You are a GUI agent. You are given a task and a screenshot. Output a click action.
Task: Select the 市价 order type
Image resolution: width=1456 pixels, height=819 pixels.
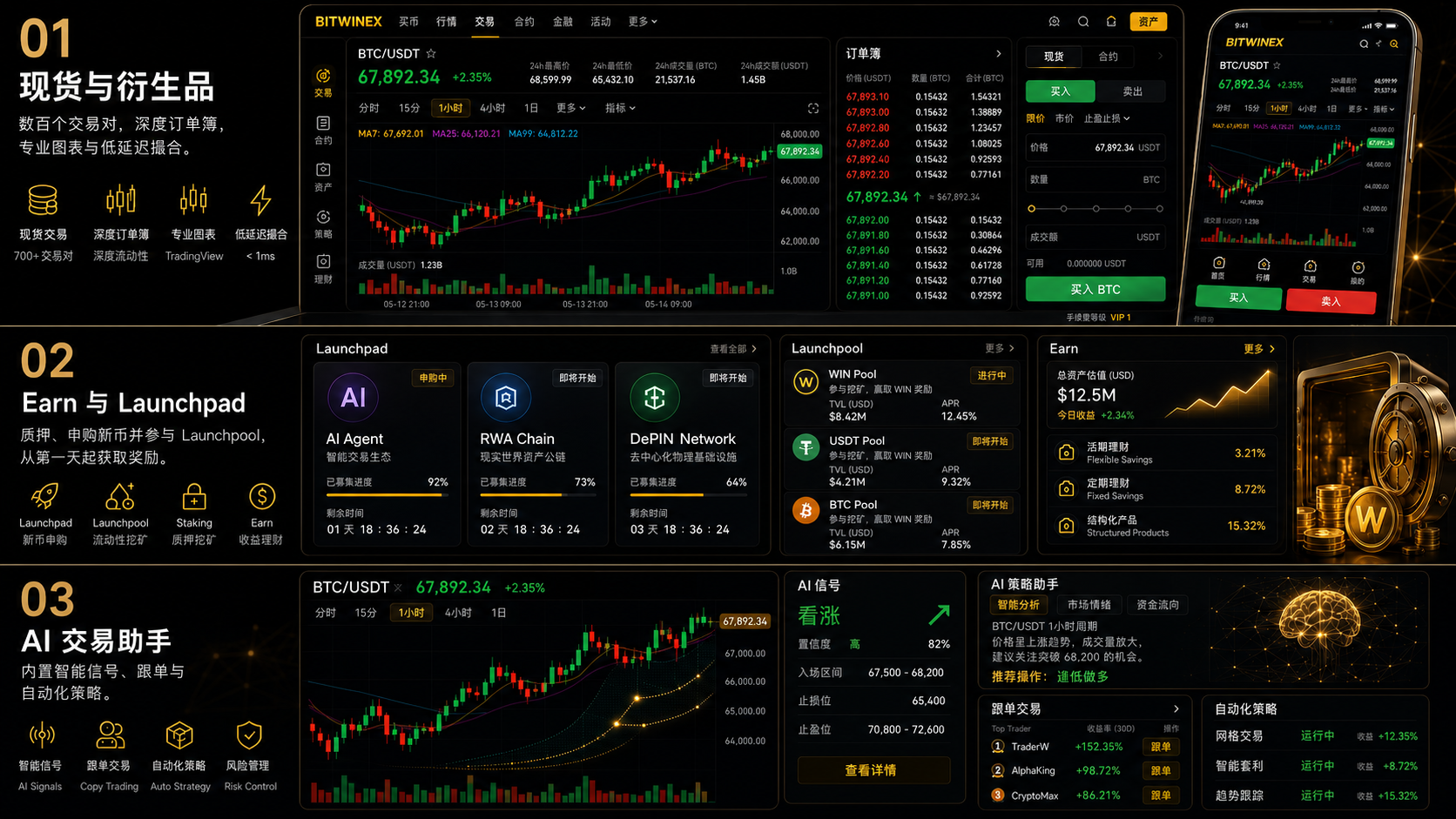[x=1064, y=118]
